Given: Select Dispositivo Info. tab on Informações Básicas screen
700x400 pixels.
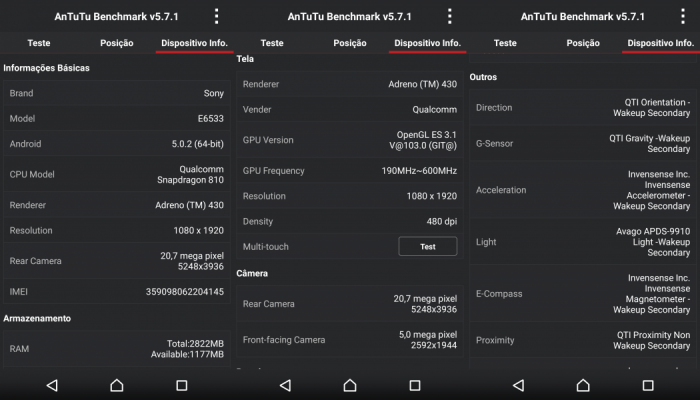Looking at the screenshot, I should [194, 43].
